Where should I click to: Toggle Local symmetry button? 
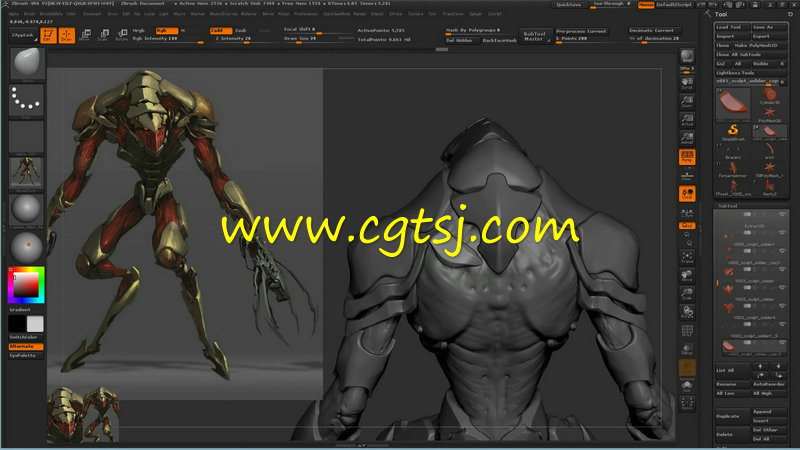tap(687, 193)
